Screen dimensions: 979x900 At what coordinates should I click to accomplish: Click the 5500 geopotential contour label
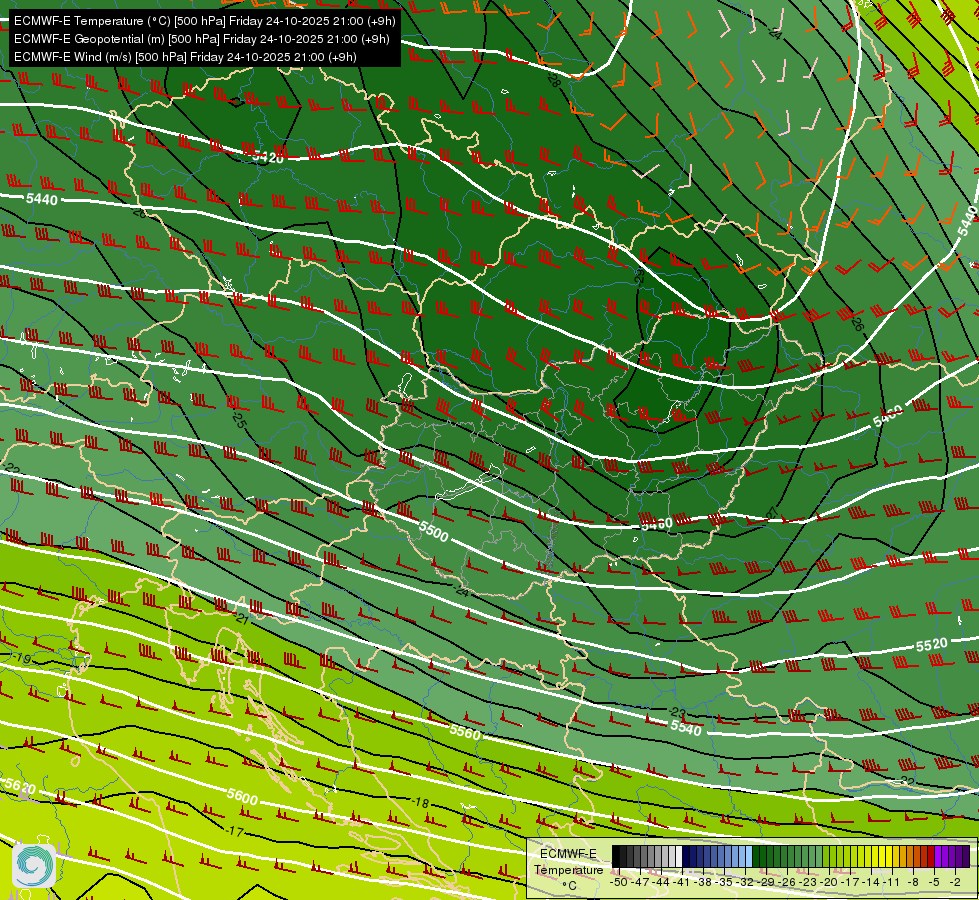click(433, 532)
